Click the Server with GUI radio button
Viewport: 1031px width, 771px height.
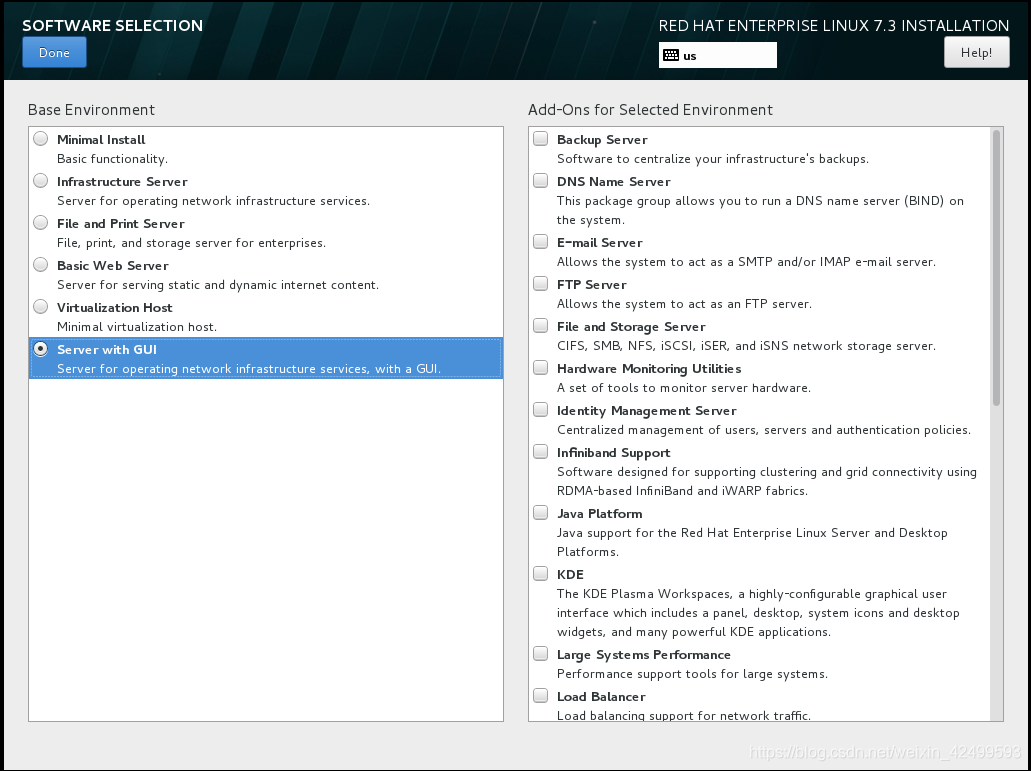click(x=41, y=349)
